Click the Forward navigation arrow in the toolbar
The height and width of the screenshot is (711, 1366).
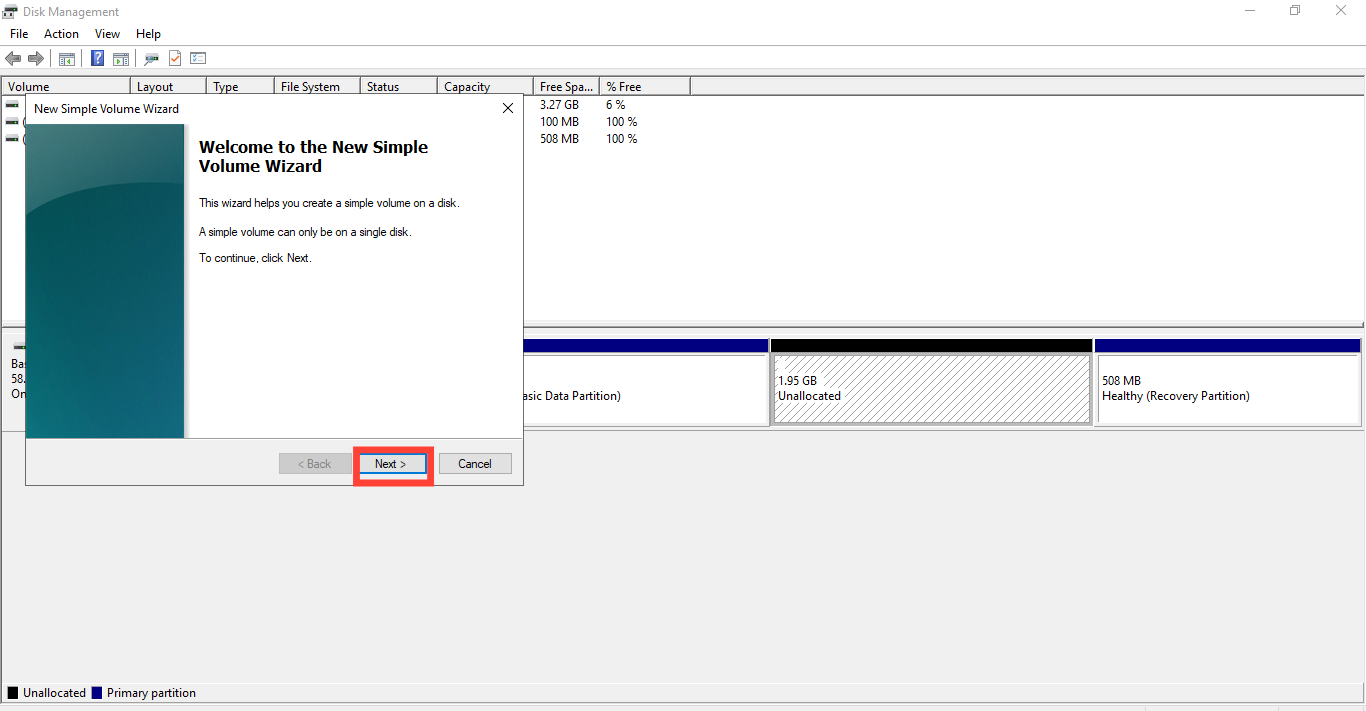point(37,57)
